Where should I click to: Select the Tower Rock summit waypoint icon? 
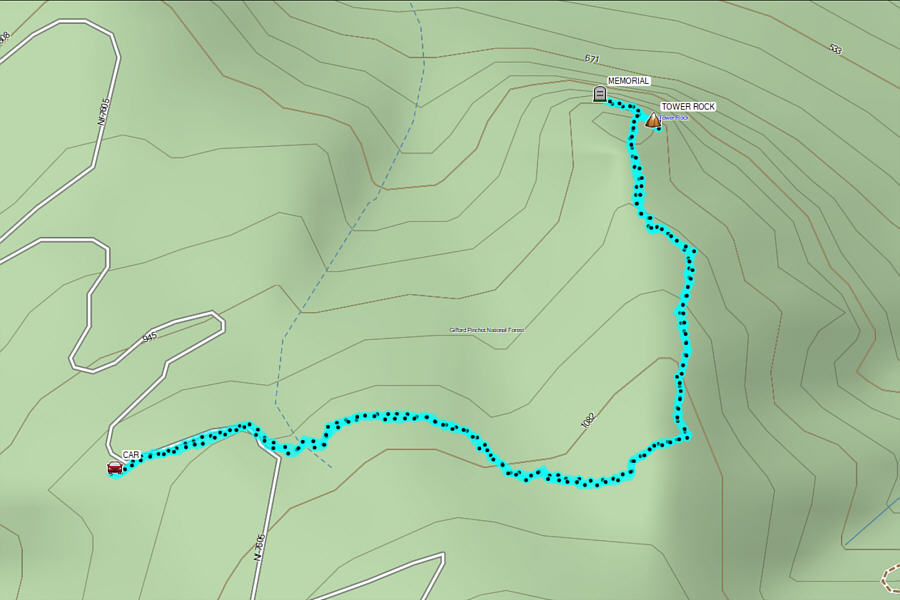pyautogui.click(x=653, y=119)
